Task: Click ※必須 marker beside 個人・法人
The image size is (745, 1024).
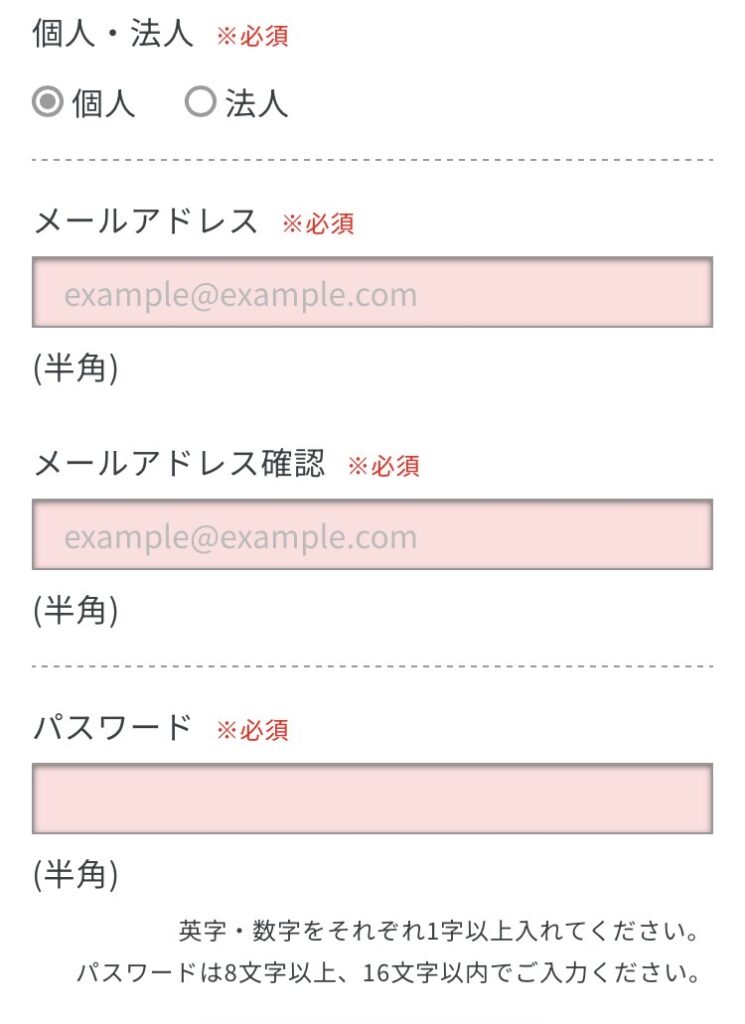Action: (x=253, y=36)
